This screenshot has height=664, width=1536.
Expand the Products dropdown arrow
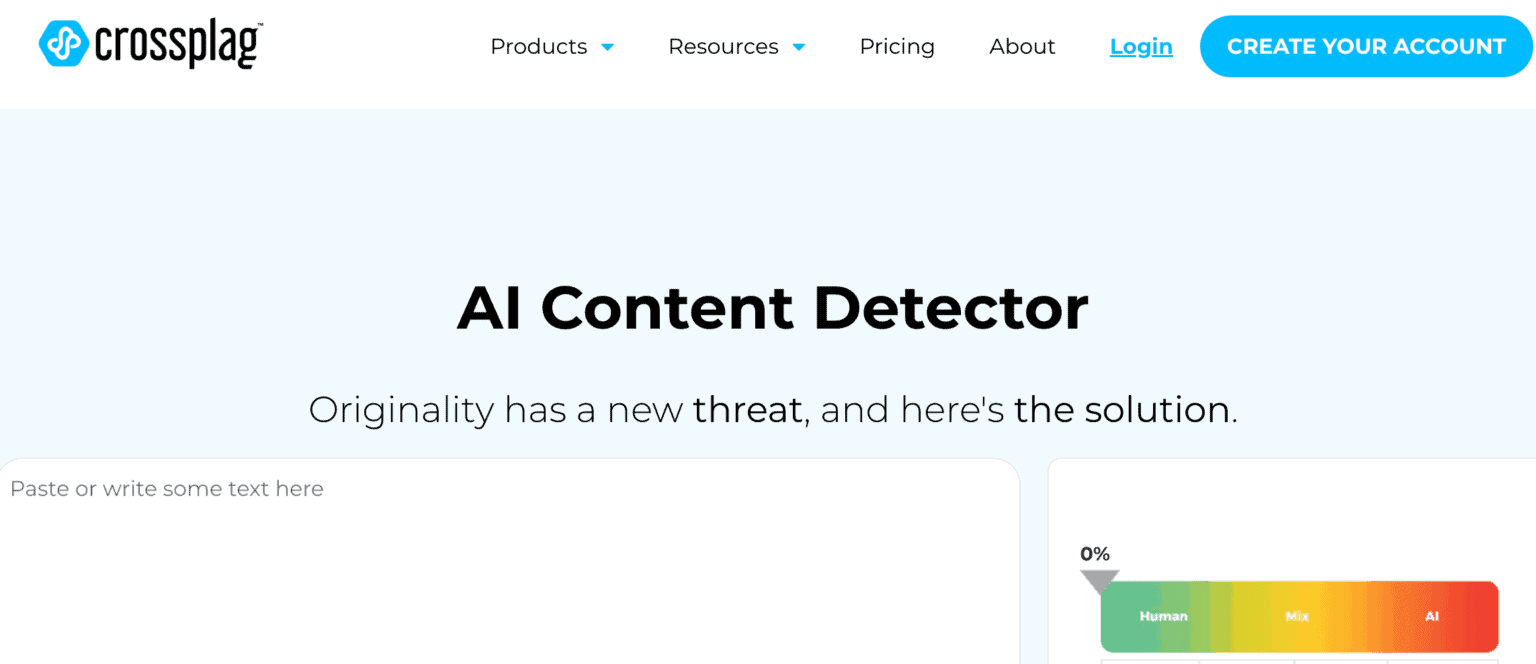coord(607,47)
